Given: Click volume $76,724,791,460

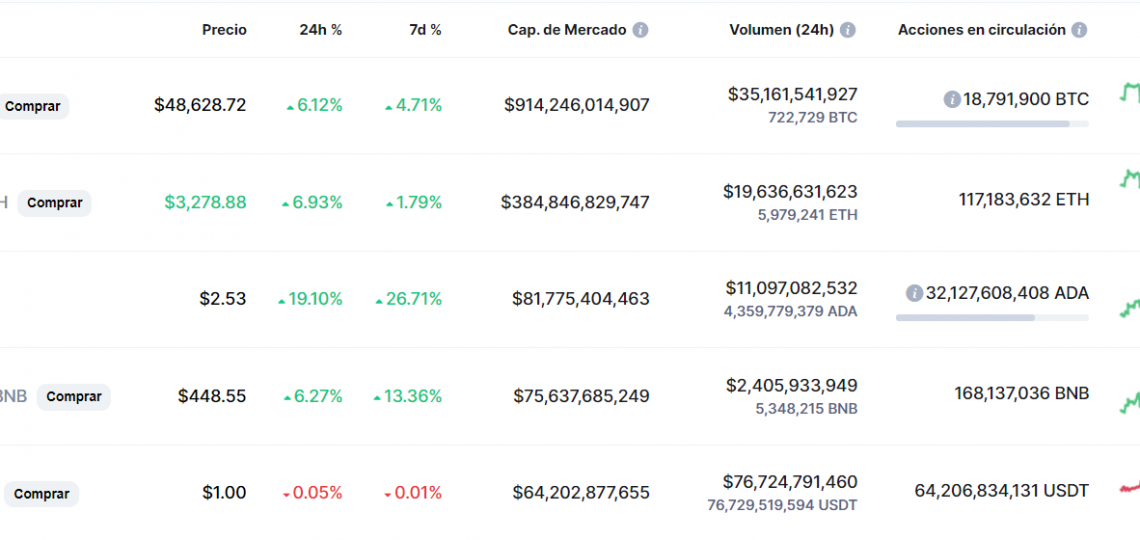Looking at the screenshot, I should click(x=790, y=481).
